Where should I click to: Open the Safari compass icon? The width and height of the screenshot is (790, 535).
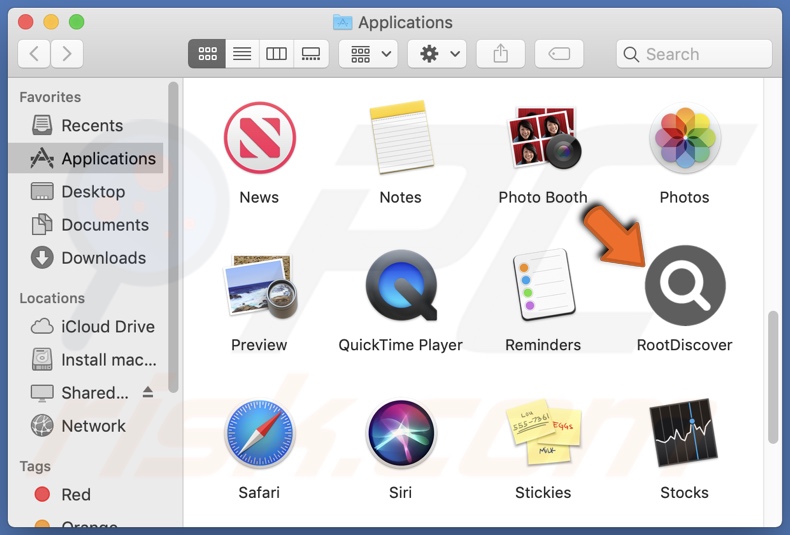[259, 434]
